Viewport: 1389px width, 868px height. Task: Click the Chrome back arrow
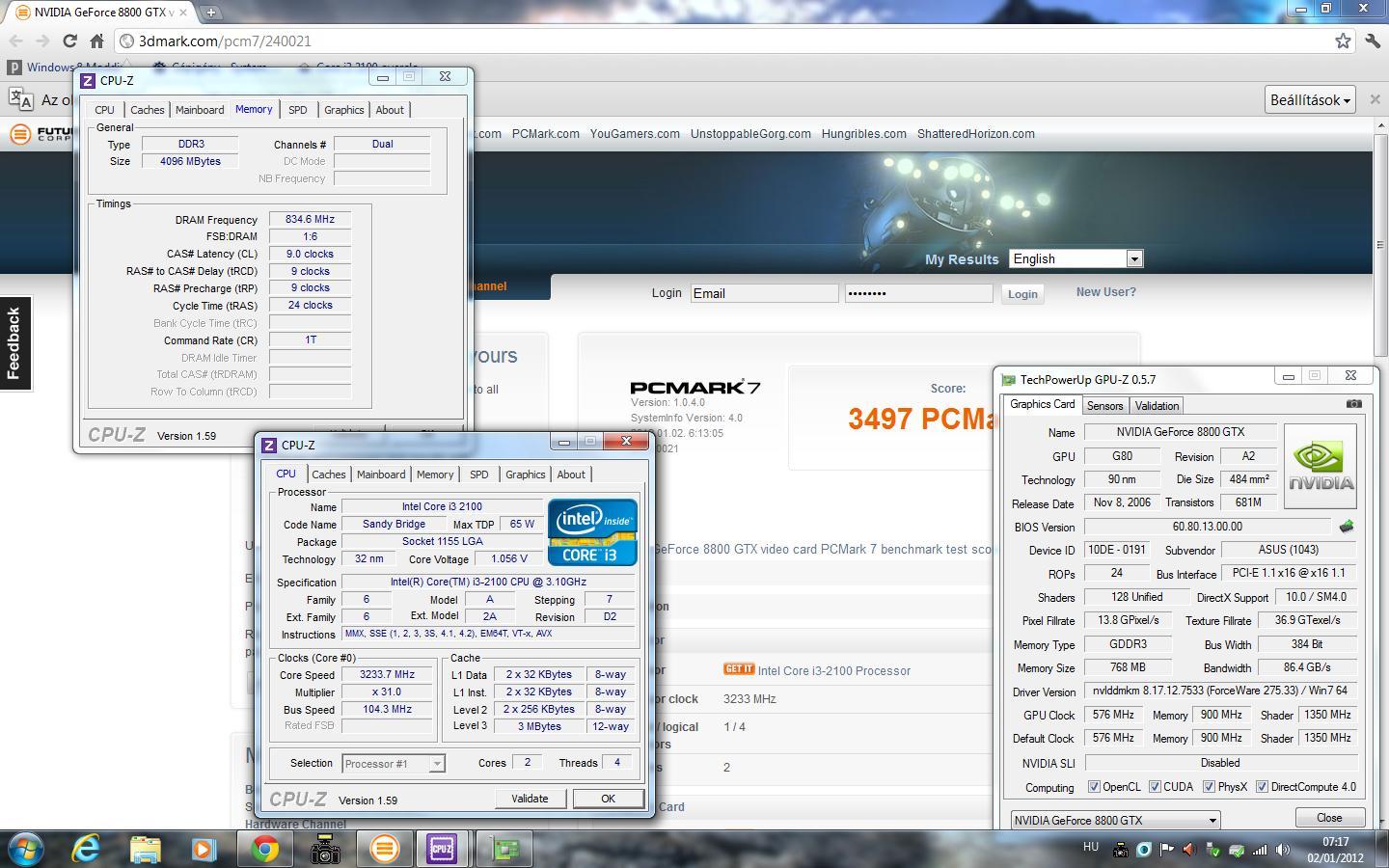(15, 41)
